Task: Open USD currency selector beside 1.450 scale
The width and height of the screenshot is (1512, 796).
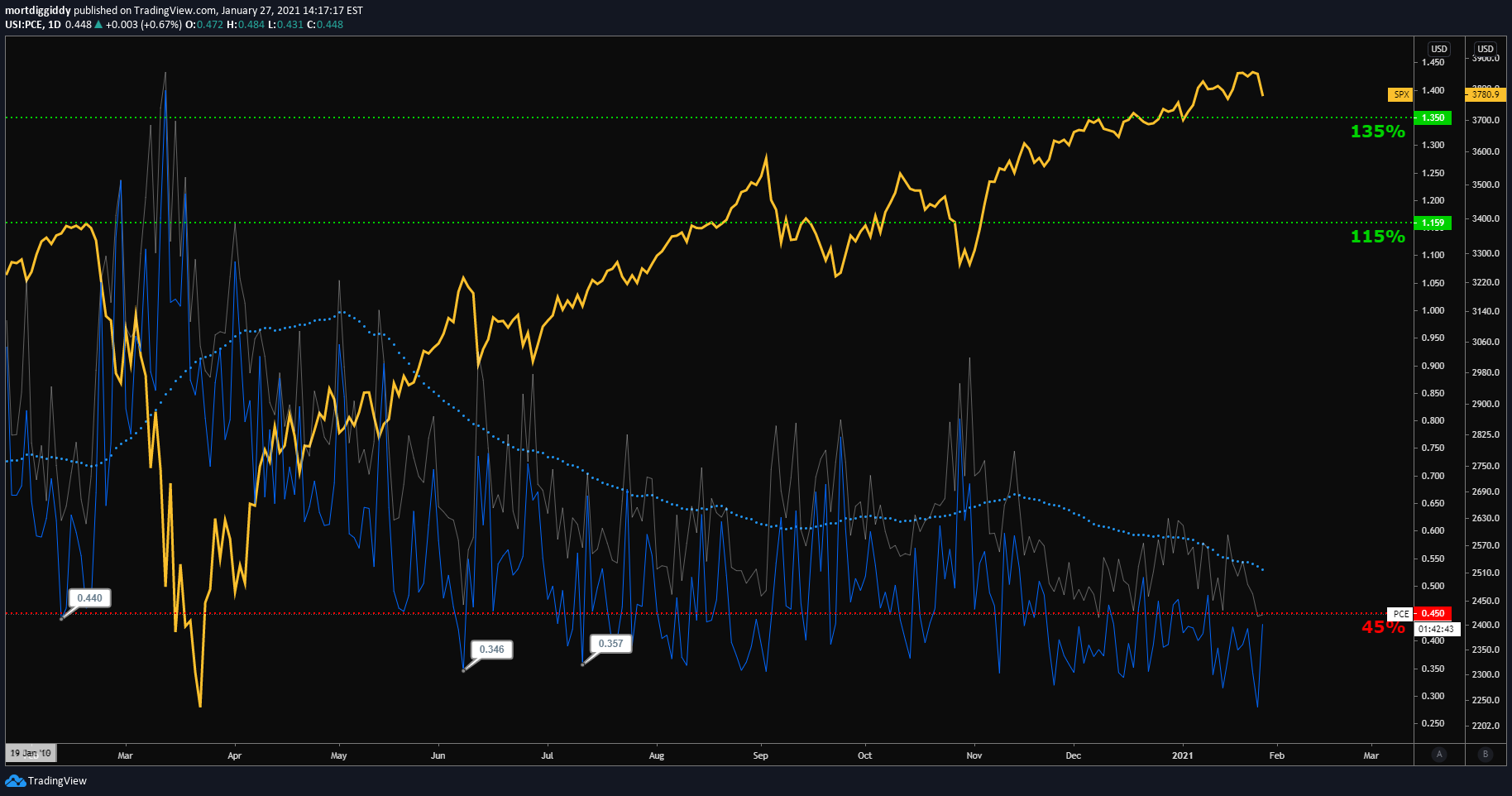Action: click(1439, 49)
